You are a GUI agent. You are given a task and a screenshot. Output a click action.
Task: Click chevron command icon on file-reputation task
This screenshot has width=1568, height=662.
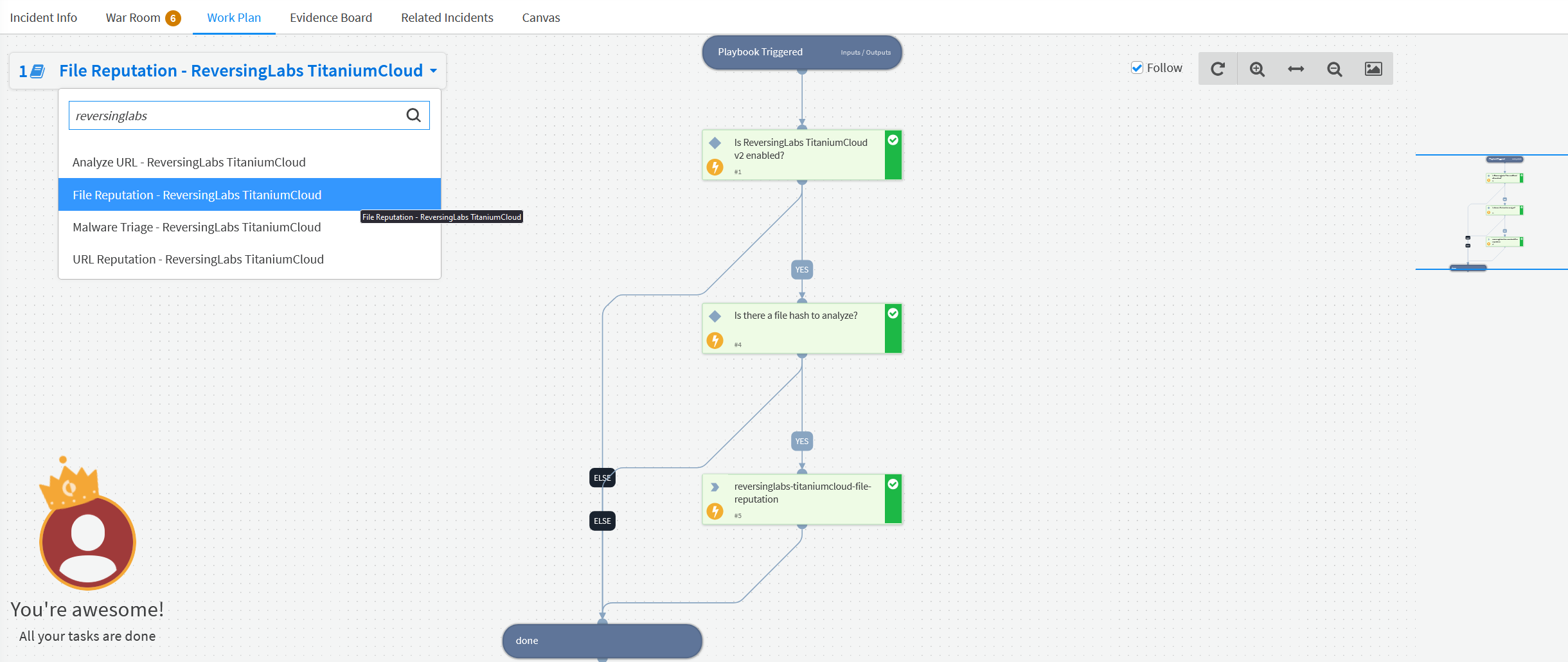tap(715, 487)
